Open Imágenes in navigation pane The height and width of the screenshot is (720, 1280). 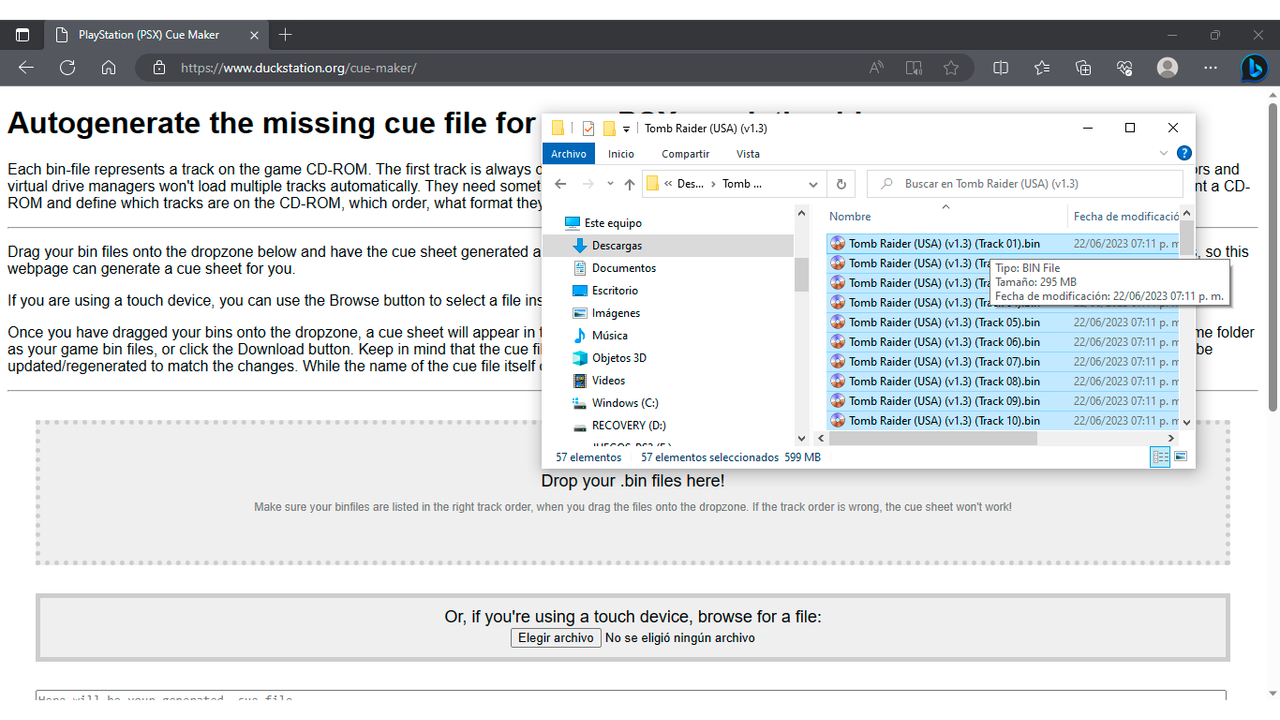click(616, 313)
